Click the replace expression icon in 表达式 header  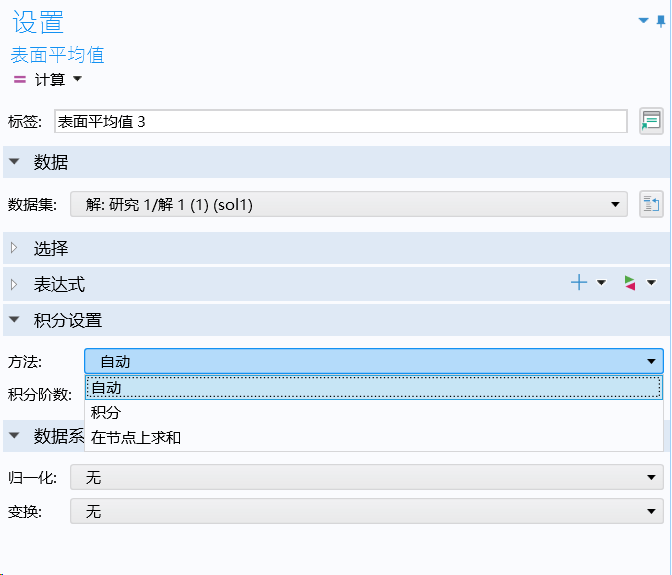click(629, 284)
